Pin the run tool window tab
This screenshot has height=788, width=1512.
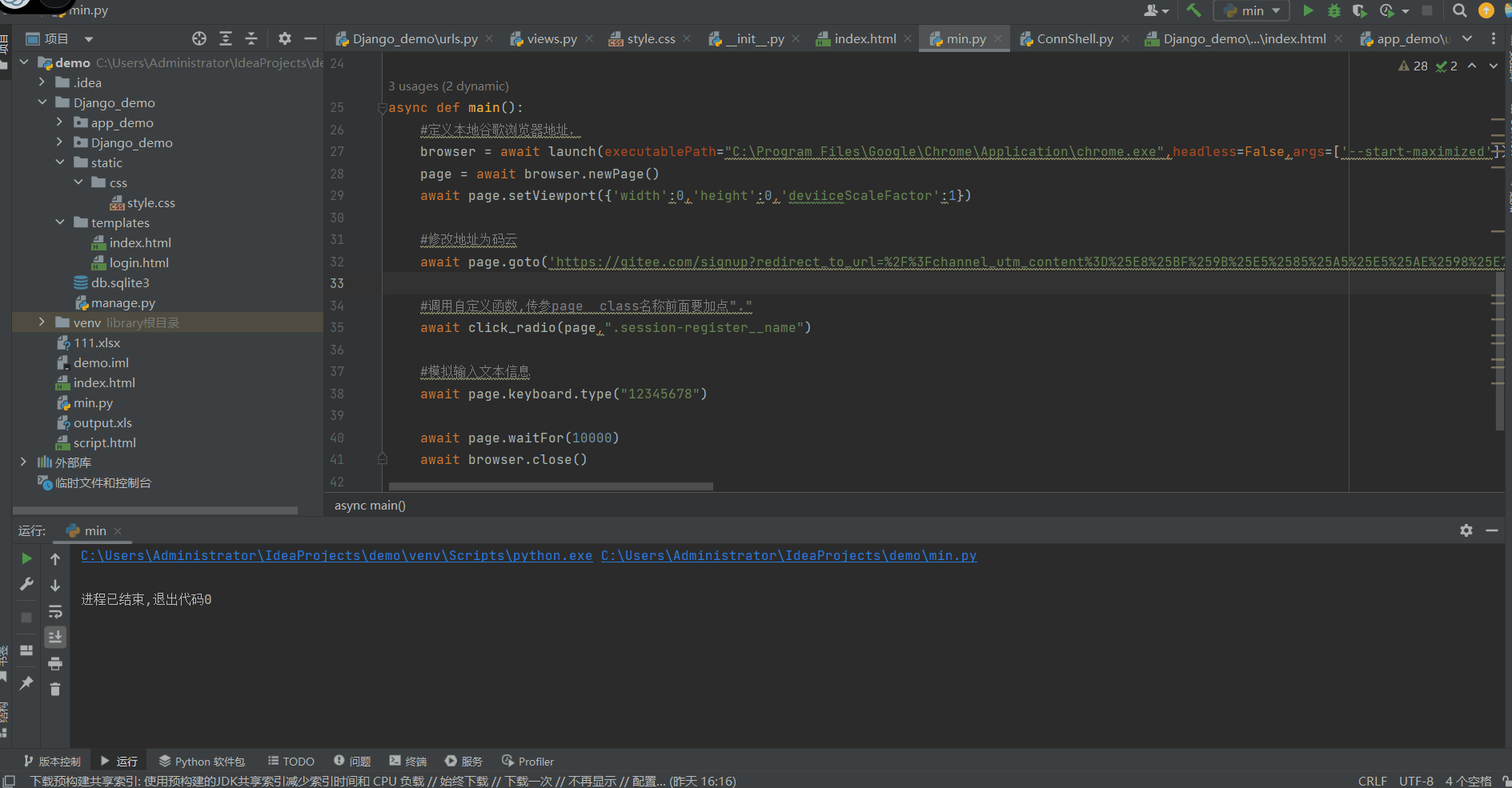tap(26, 684)
